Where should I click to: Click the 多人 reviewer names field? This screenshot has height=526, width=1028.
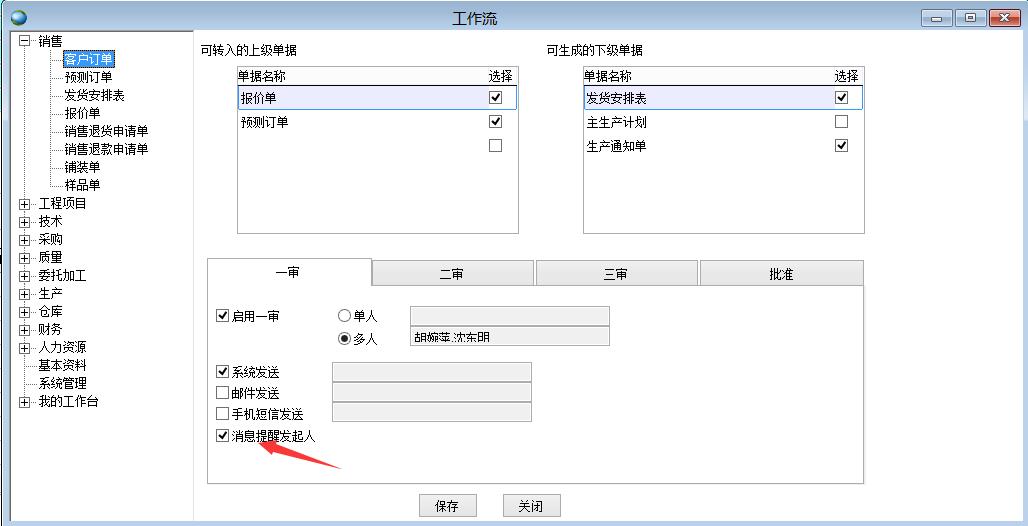(509, 337)
